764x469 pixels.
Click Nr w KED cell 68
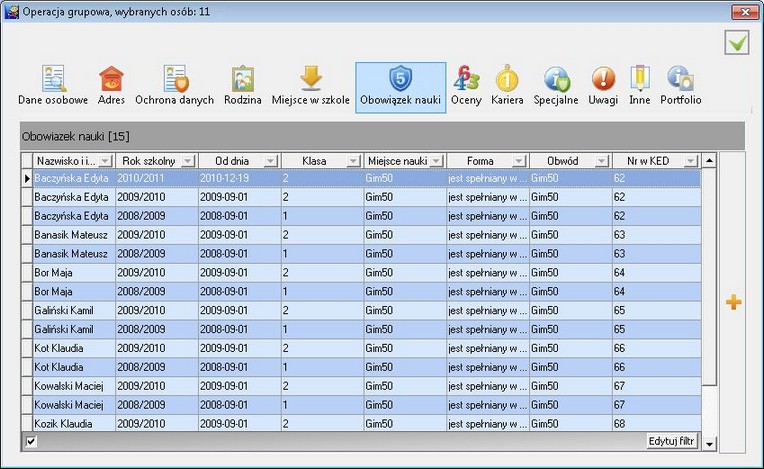coord(657,423)
